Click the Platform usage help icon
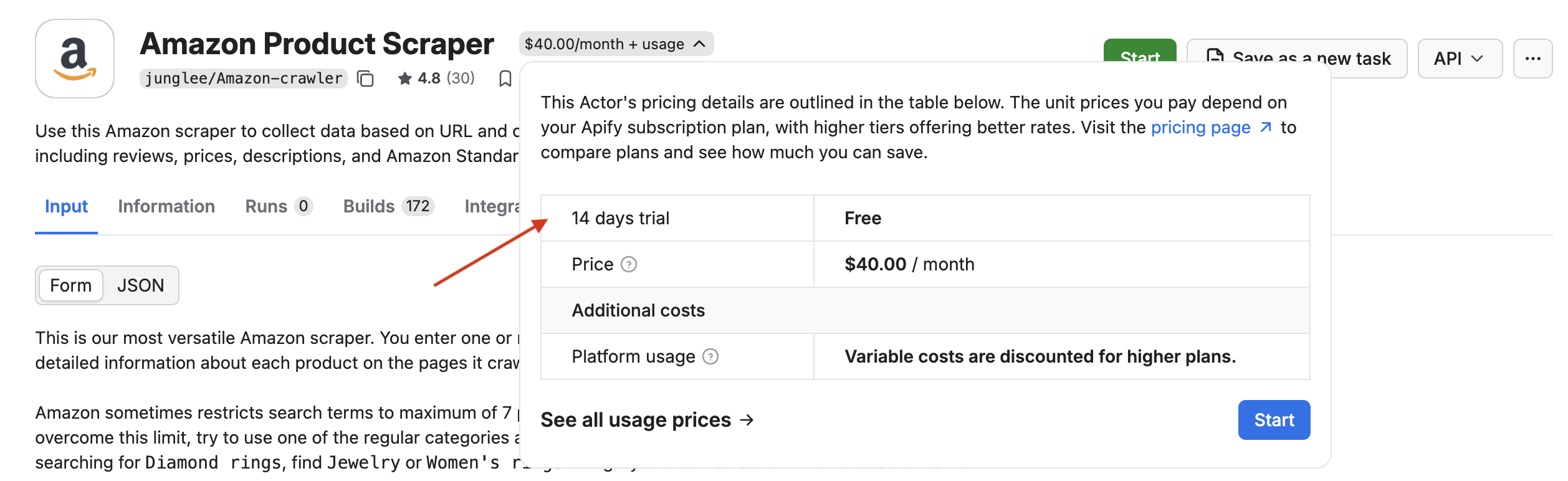Viewport: 1568px width, 481px height. tap(710, 356)
